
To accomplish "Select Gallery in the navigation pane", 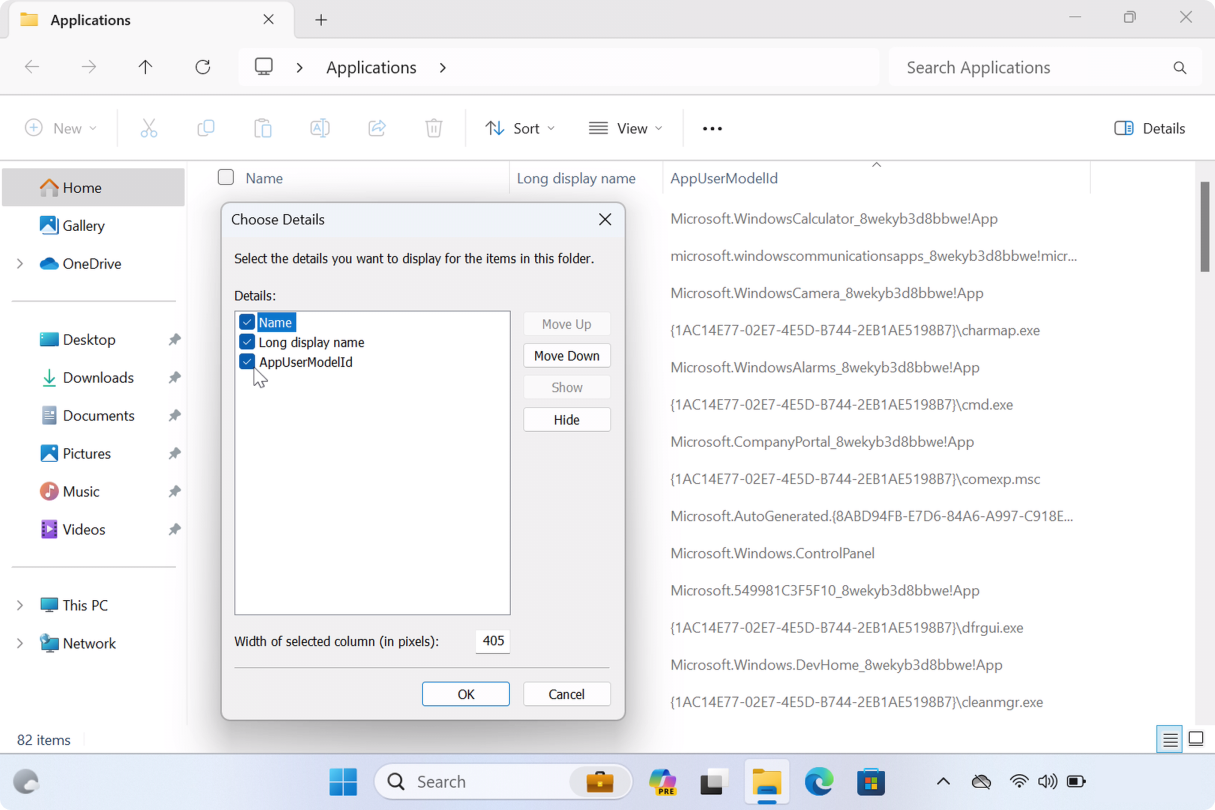I will (83, 226).
